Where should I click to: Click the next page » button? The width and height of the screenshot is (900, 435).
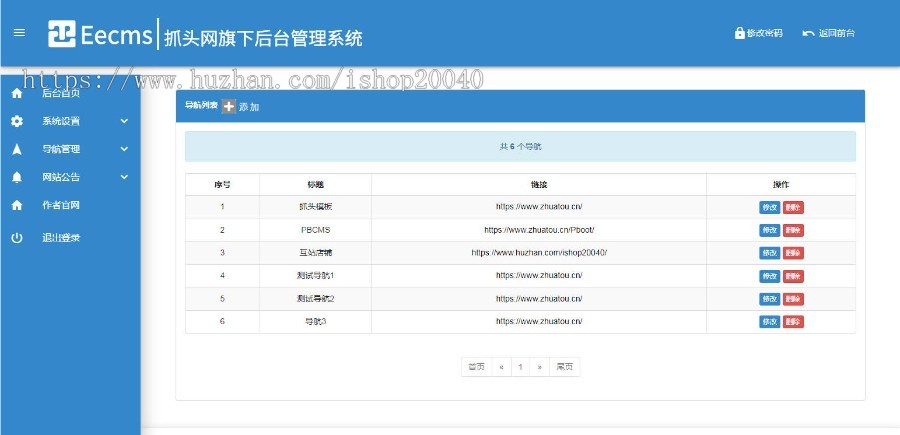540,367
